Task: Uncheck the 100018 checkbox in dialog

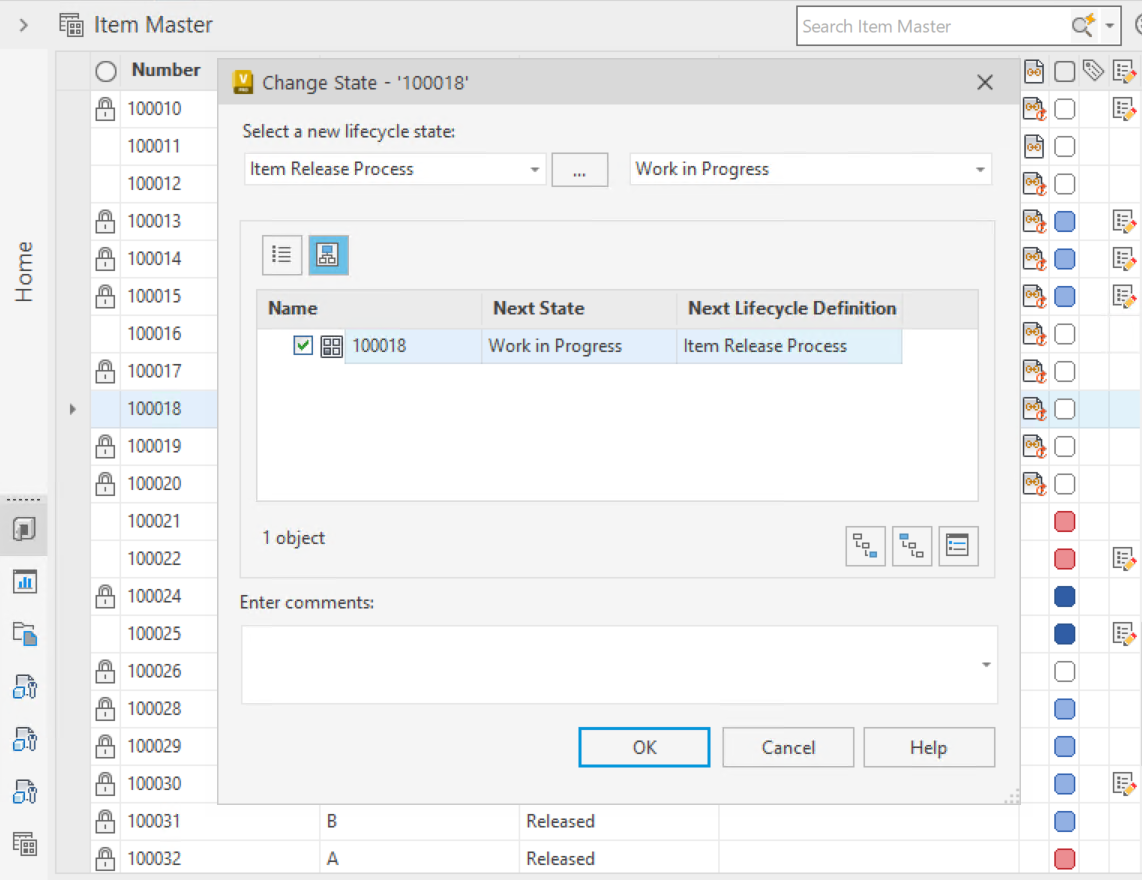Action: coord(303,346)
